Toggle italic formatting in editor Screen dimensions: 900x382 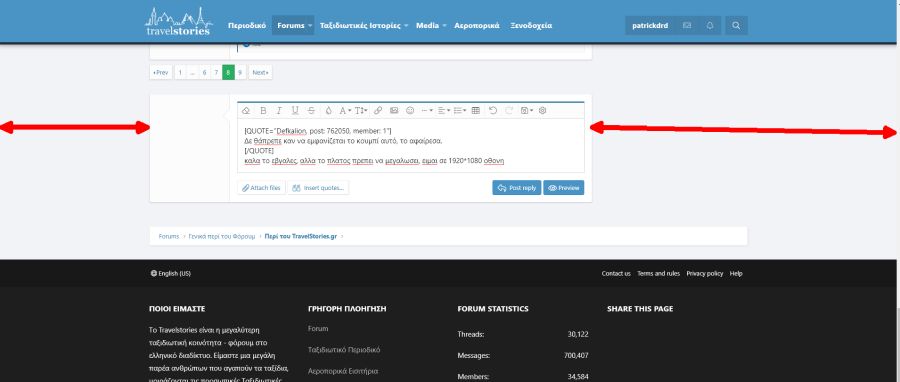[x=279, y=111]
